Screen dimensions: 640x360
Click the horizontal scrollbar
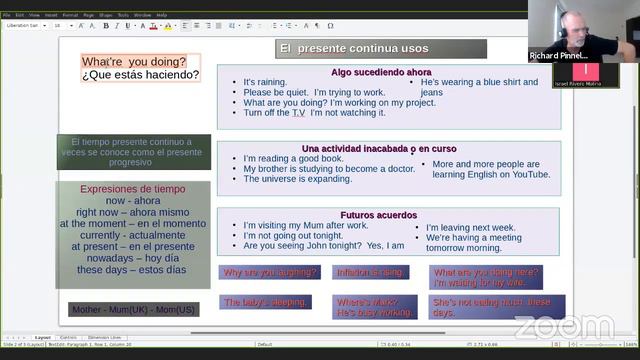[x=318, y=333]
